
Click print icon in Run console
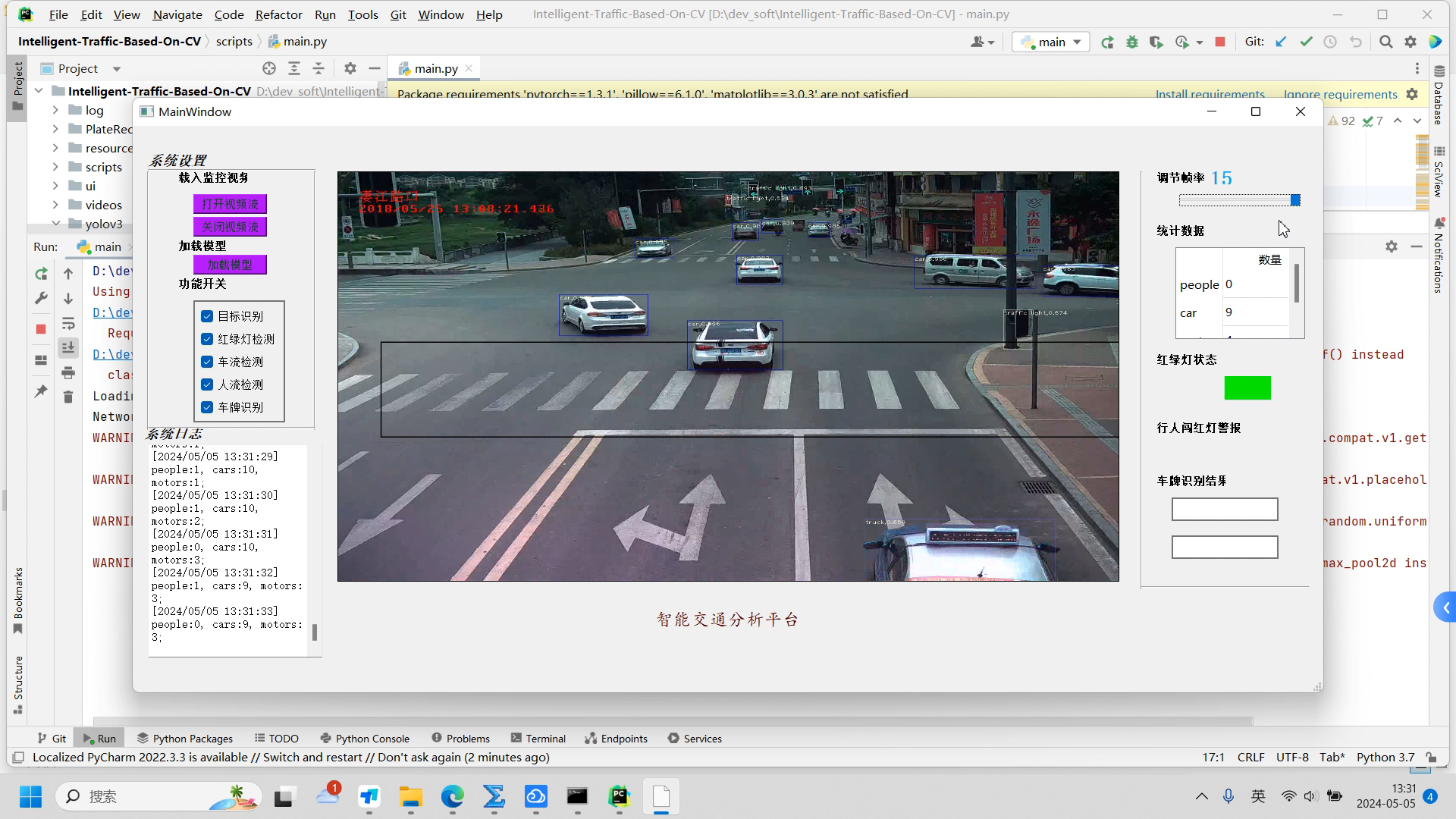pos(68,372)
